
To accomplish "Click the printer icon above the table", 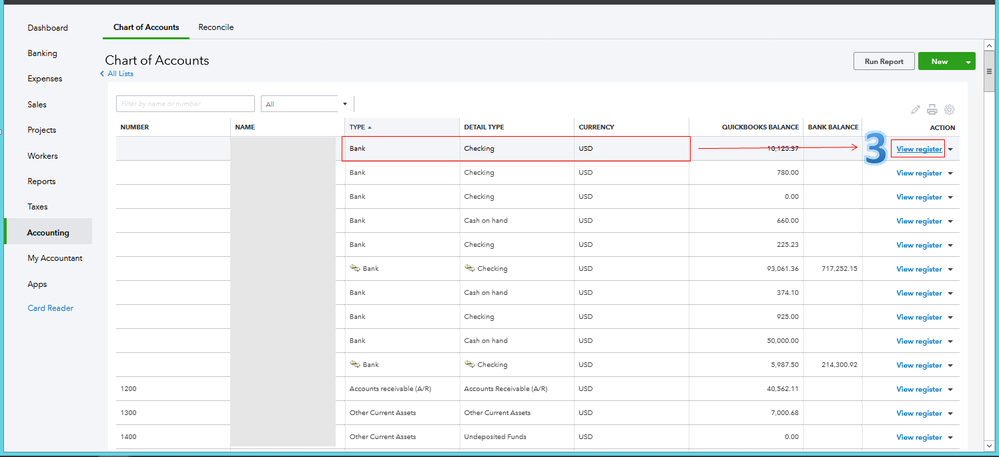I will (x=932, y=109).
